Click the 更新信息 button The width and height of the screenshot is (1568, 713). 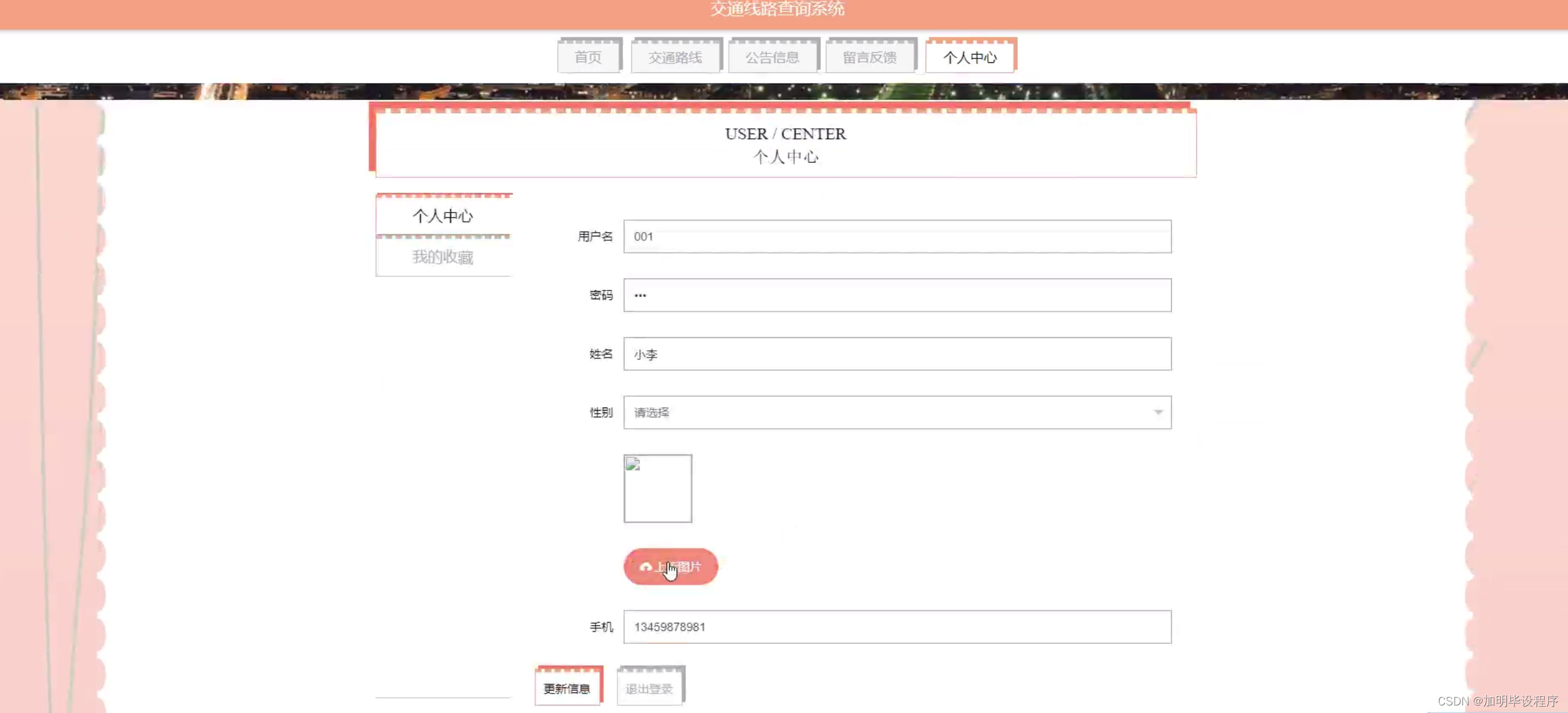[568, 688]
